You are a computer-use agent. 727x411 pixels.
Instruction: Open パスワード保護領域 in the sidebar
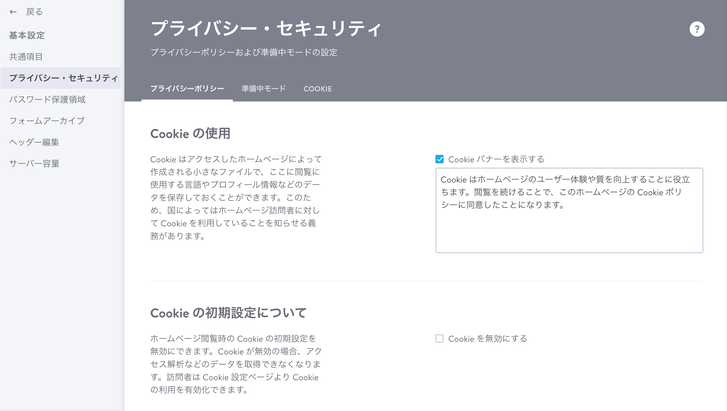pos(47,99)
